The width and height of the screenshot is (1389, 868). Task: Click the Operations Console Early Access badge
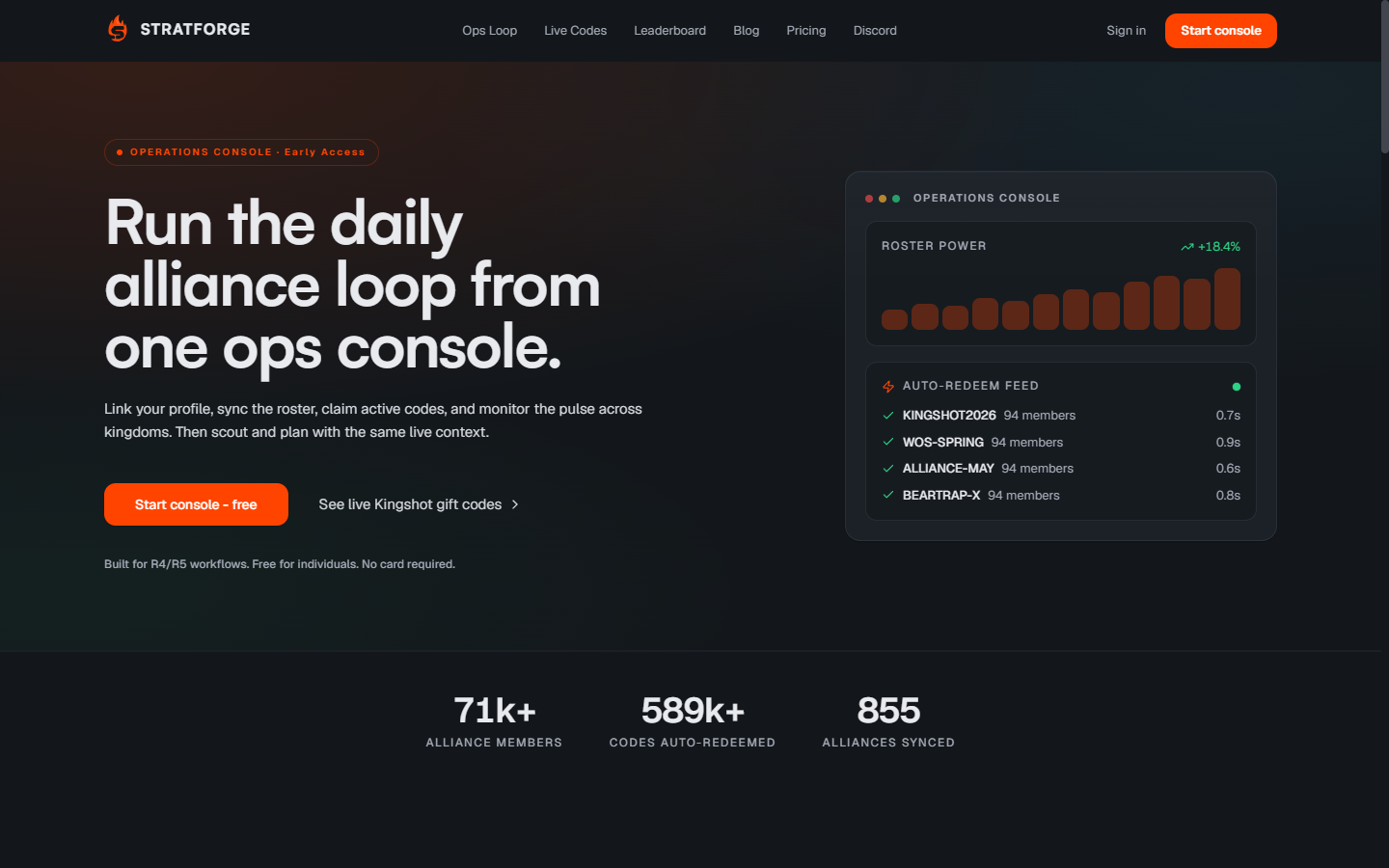241,152
